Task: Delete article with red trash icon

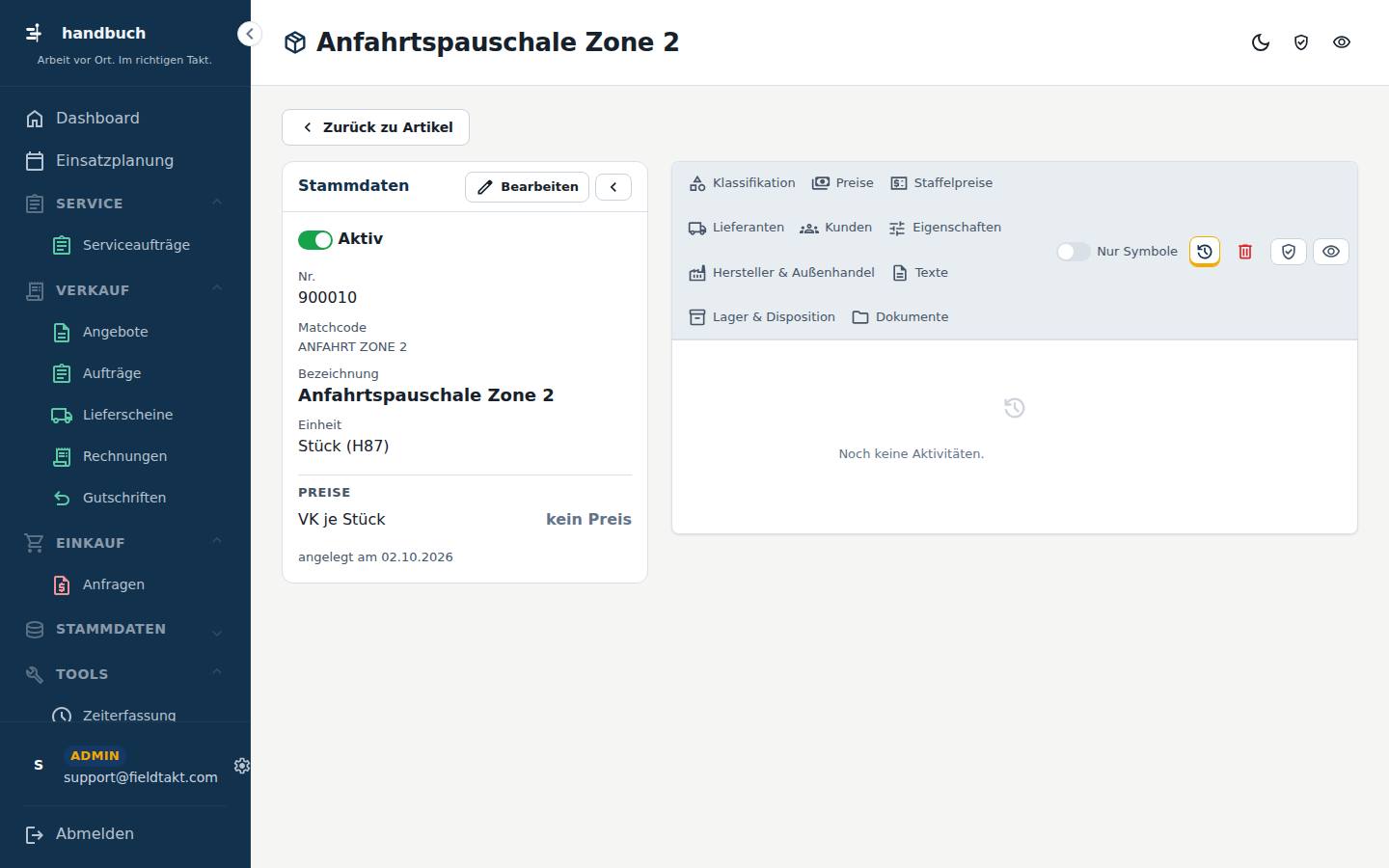Action: coord(1245,252)
